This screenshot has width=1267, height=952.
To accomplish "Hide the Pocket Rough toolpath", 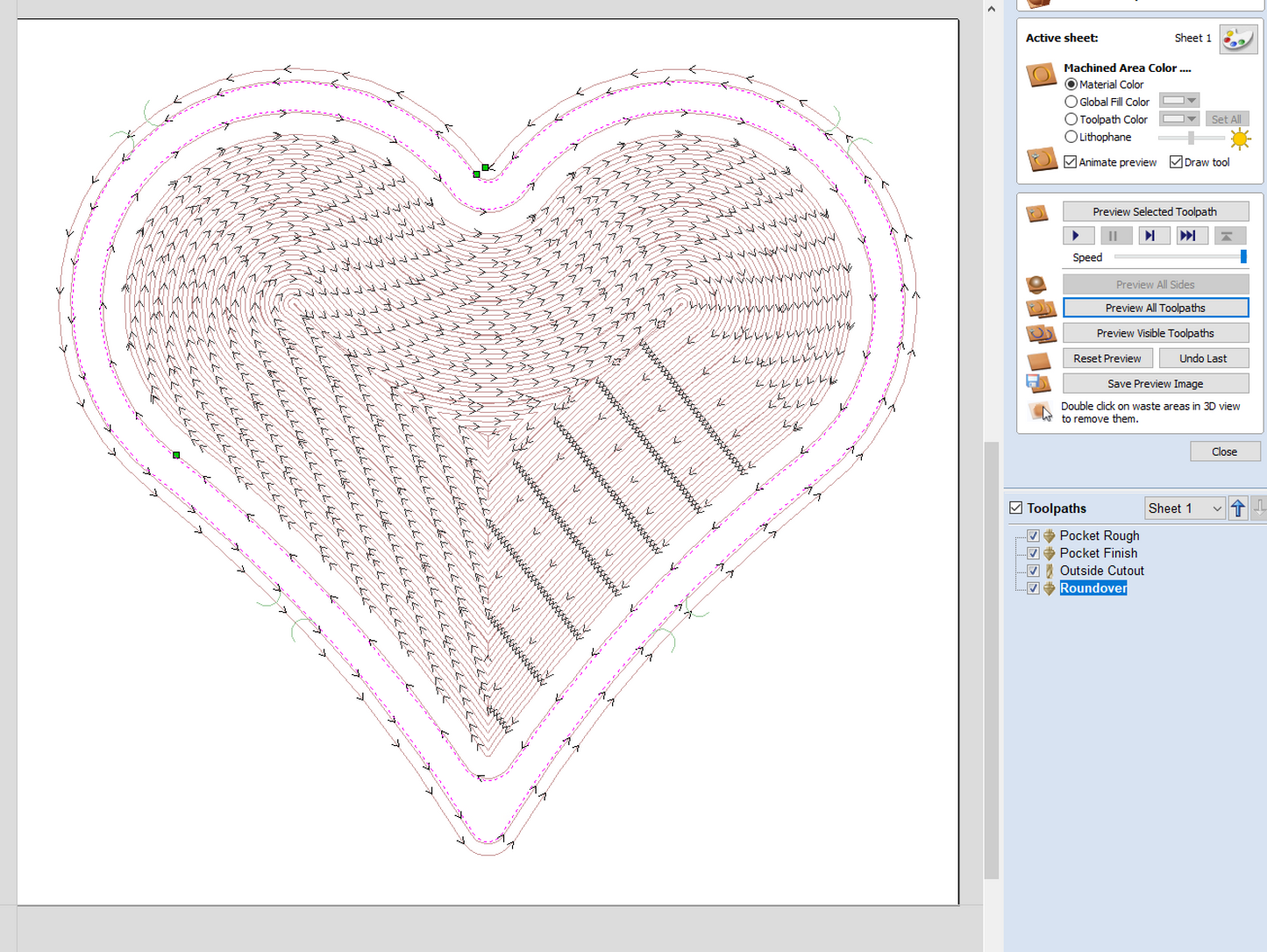I will [x=1033, y=535].
